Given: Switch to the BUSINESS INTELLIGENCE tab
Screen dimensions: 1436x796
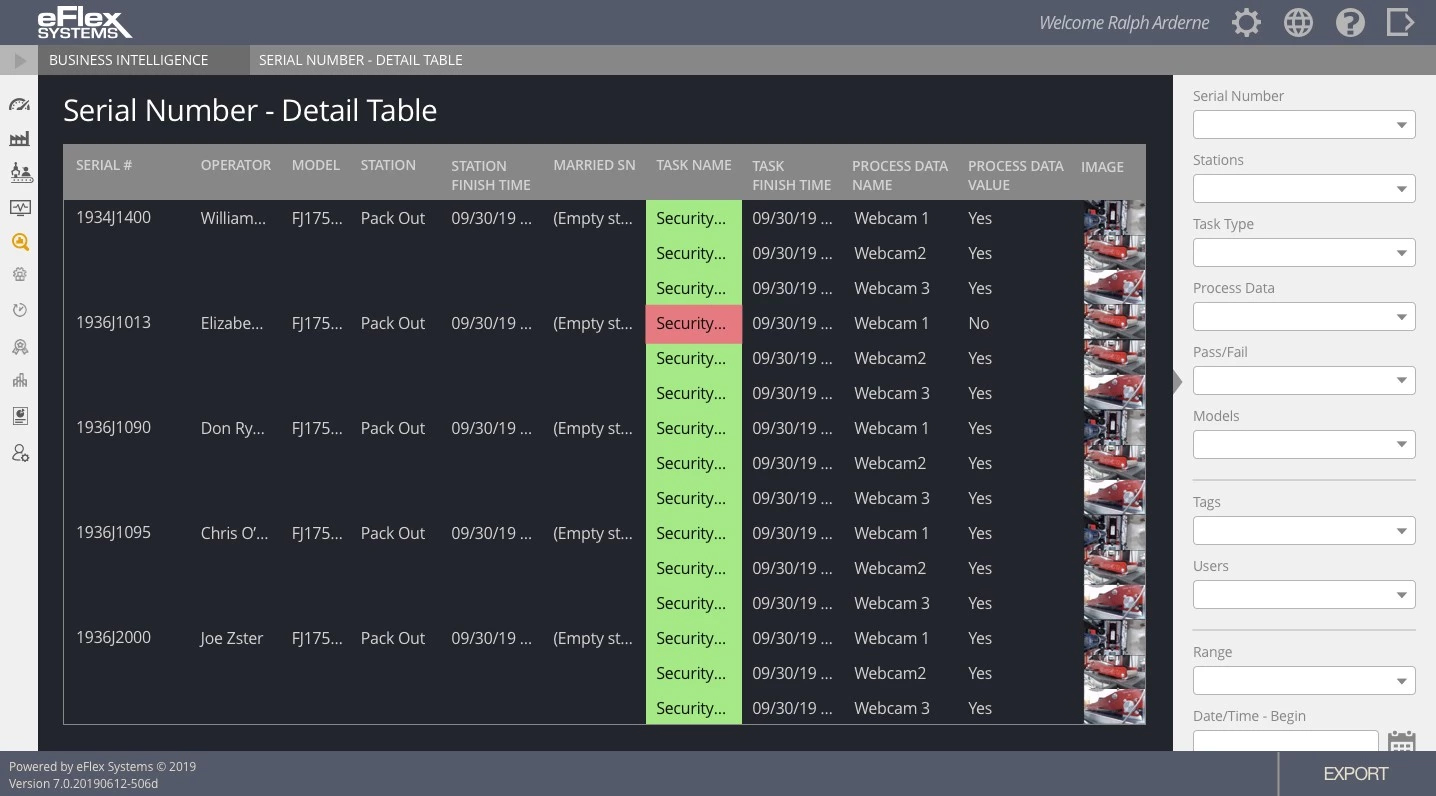Looking at the screenshot, I should [x=128, y=60].
